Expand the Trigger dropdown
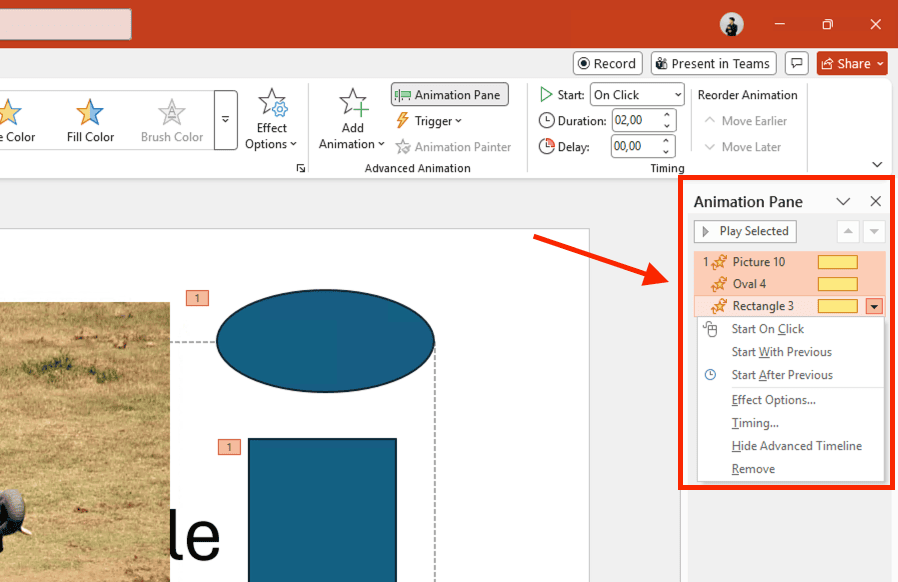Viewport: 898px width, 582px height. tap(430, 121)
